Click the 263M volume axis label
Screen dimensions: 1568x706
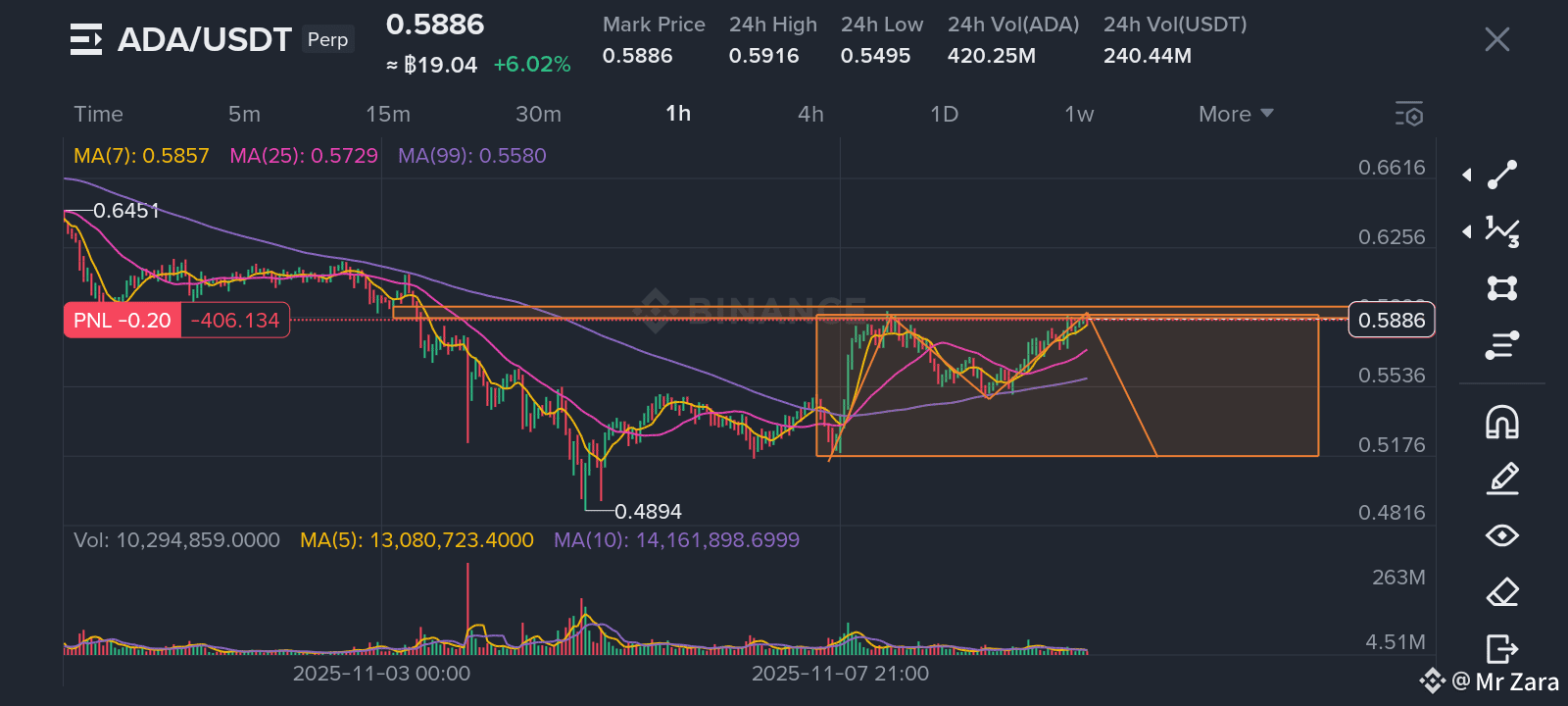tap(1398, 578)
